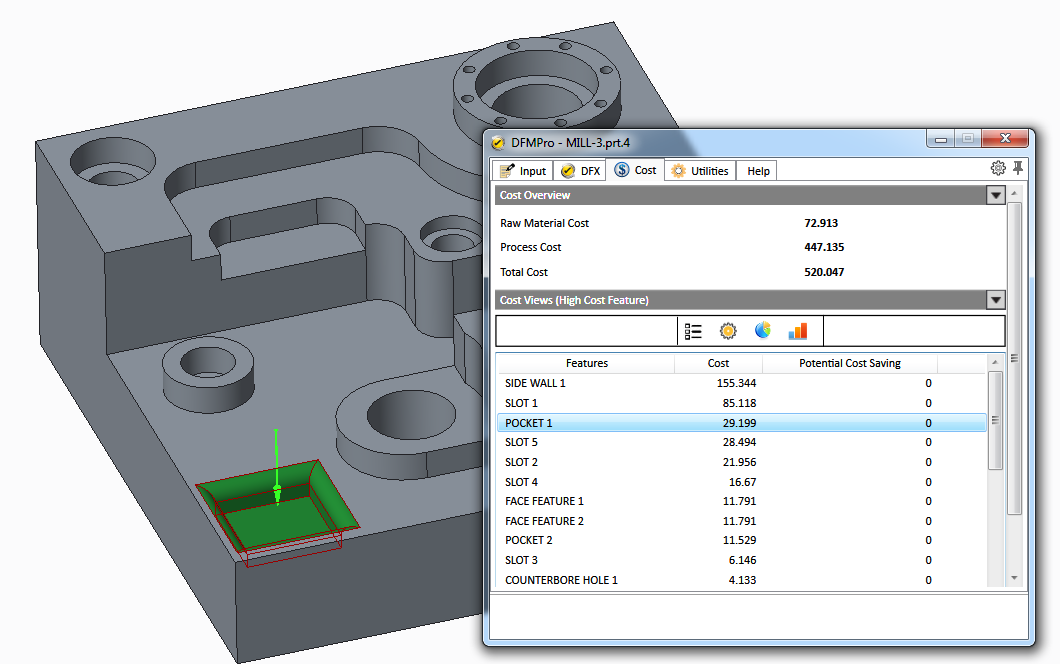Open the Utilities tab
This screenshot has width=1060, height=664.
click(700, 171)
